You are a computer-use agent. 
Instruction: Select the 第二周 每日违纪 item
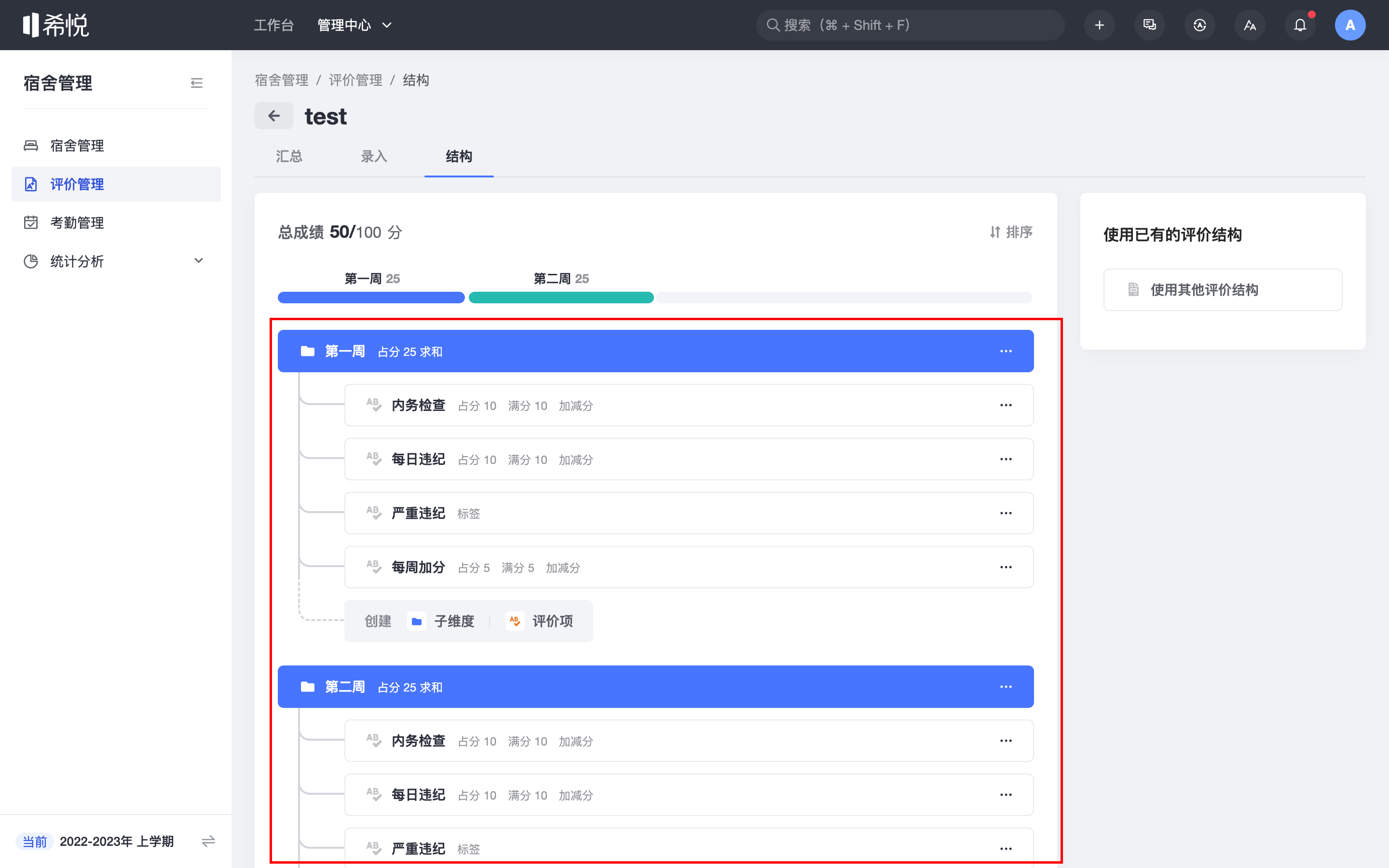tap(689, 795)
